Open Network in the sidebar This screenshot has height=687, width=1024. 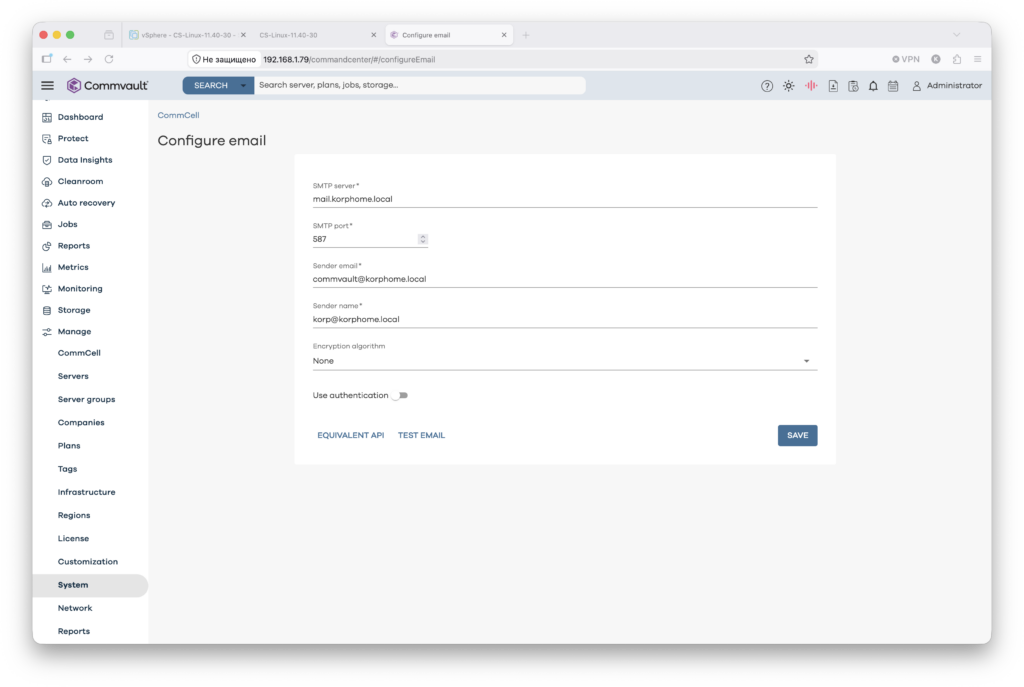coord(75,609)
